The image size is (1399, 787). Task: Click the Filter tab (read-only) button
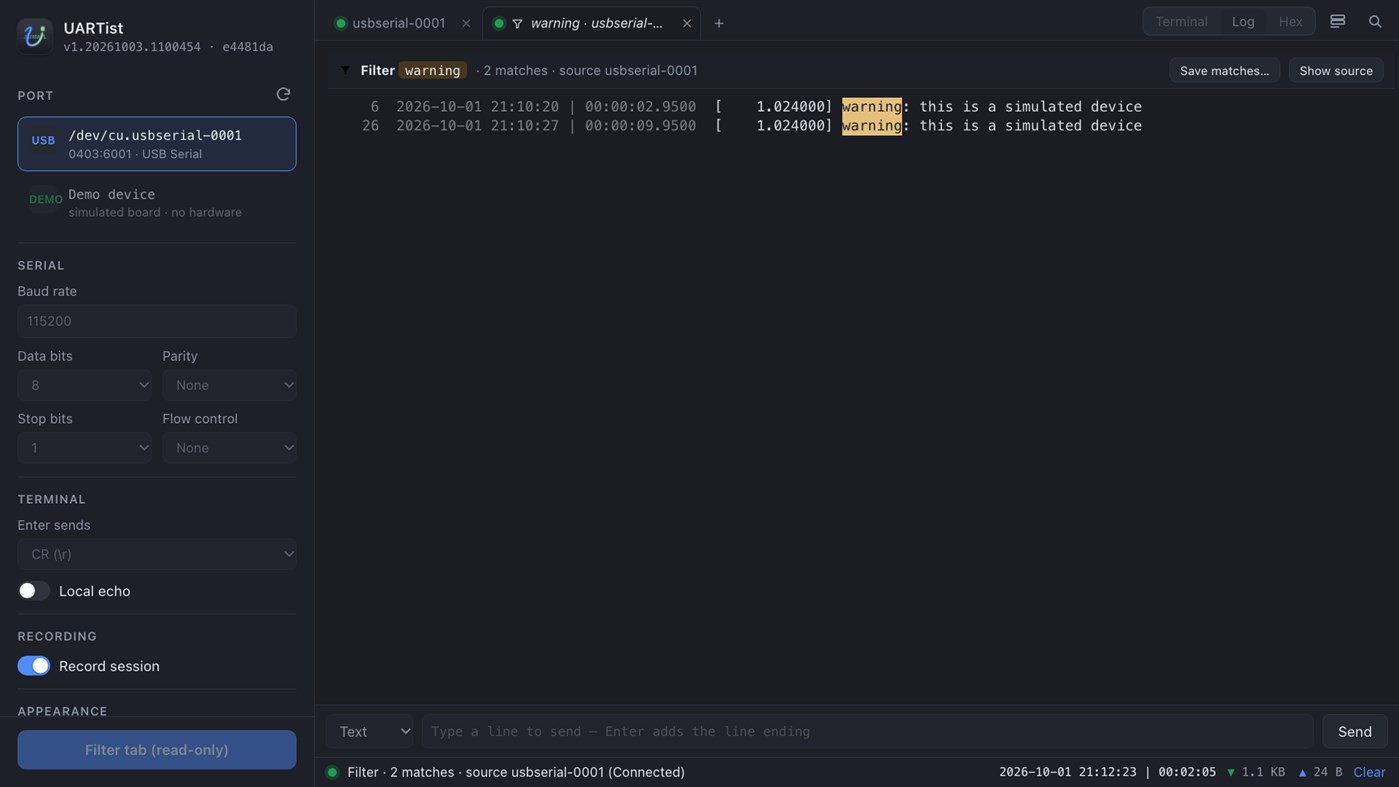point(157,749)
